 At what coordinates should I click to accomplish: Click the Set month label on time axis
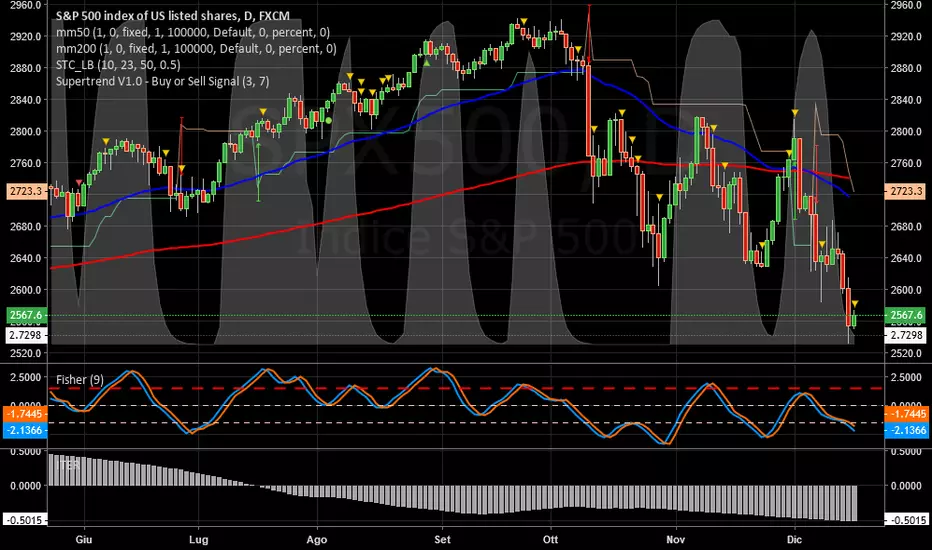pos(442,540)
